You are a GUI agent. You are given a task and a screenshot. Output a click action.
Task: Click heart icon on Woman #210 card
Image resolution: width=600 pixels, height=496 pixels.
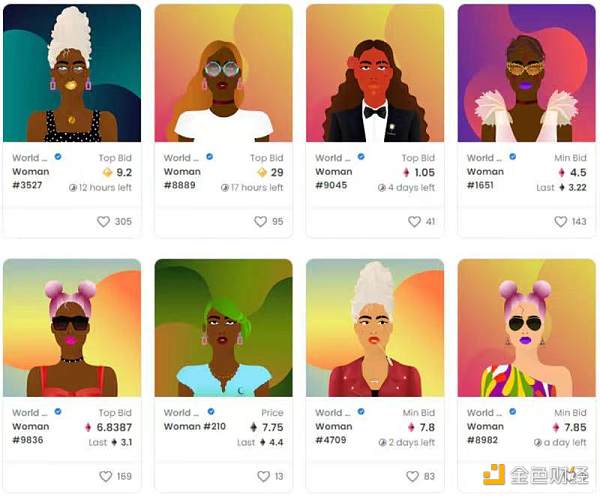pyautogui.click(x=263, y=476)
